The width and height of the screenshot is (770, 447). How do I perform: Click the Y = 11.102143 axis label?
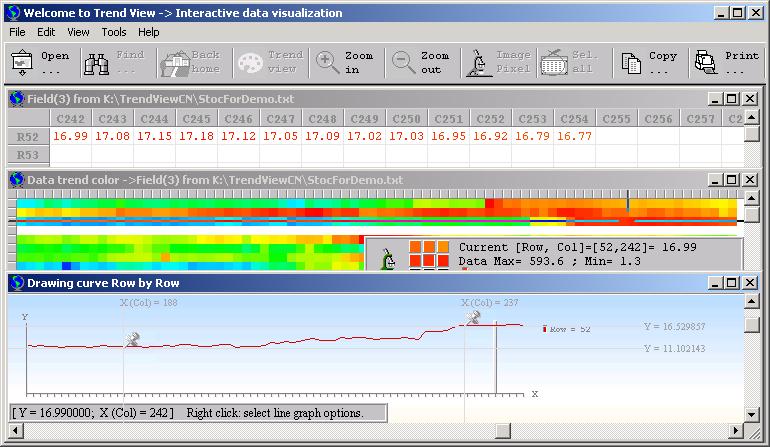[674, 349]
